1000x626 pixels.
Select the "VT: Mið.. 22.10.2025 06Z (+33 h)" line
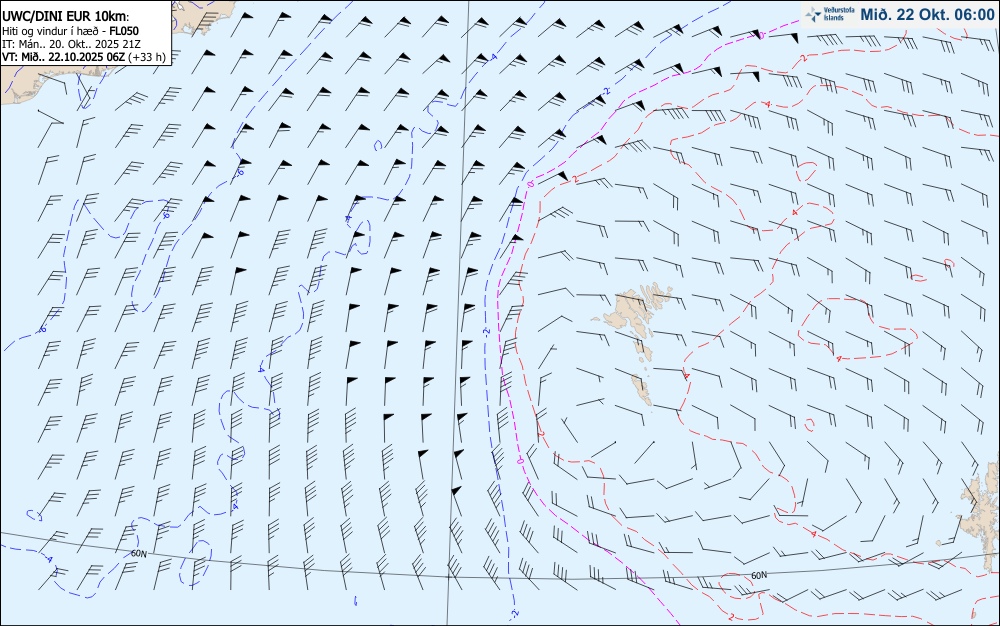pyautogui.click(x=84, y=57)
